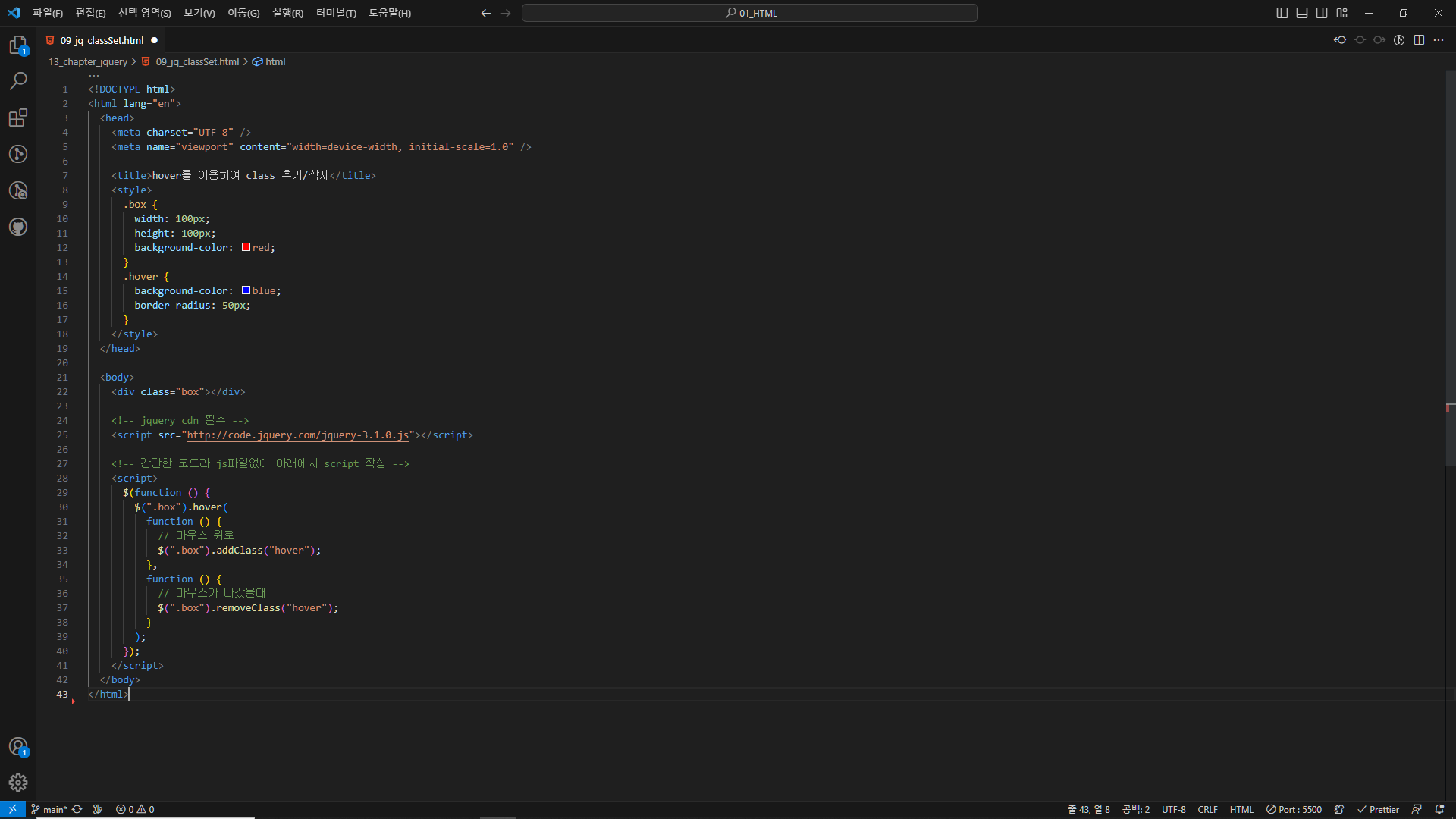Open the Search view in the activity bar

click(18, 81)
